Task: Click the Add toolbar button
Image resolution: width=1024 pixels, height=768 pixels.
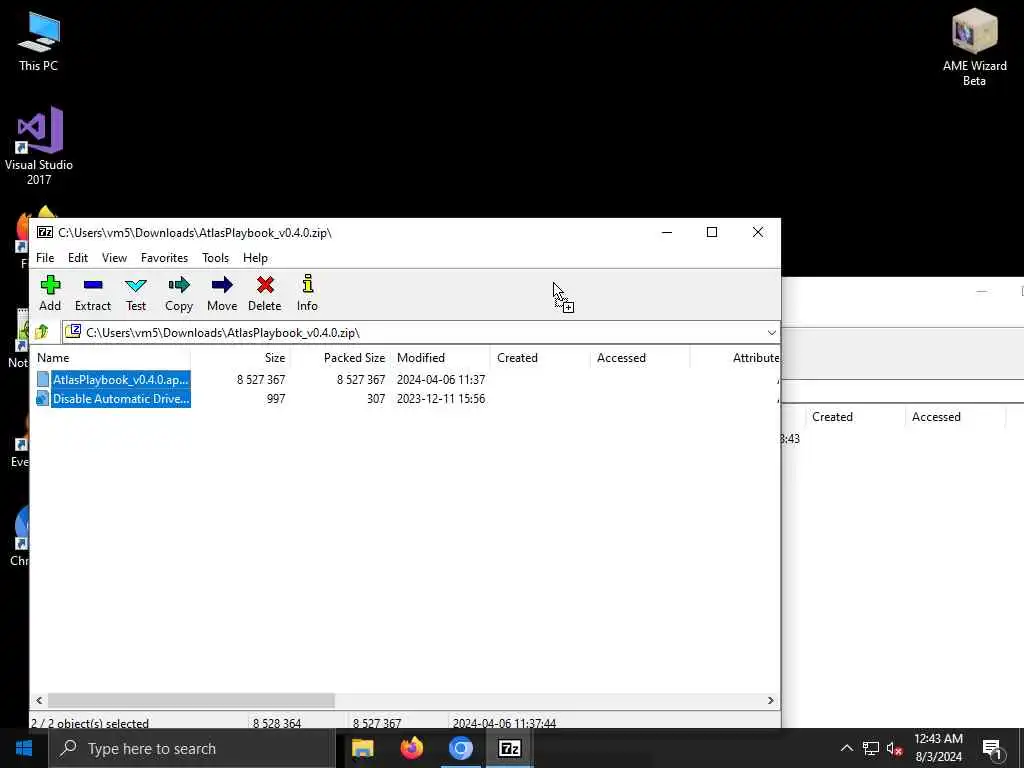Action: click(x=50, y=293)
